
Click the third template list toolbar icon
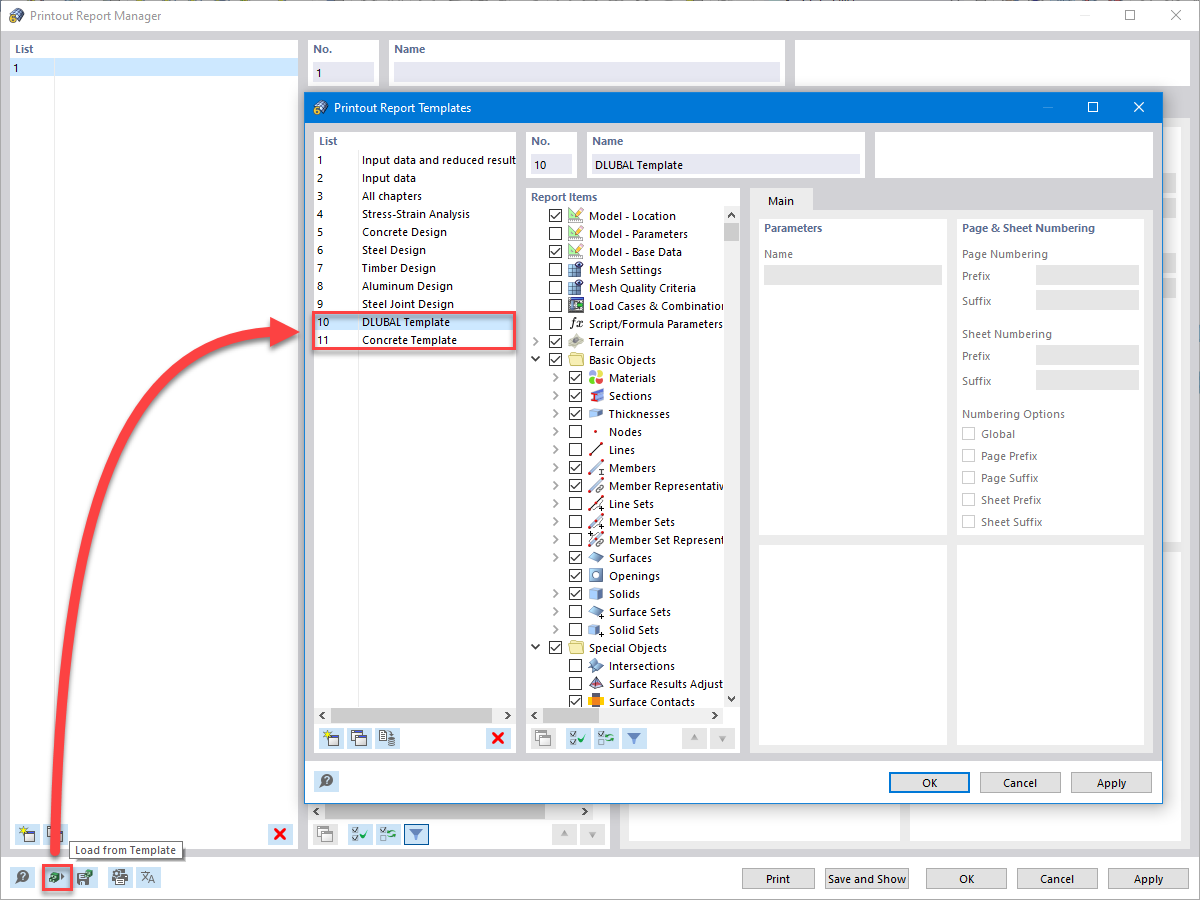[x=387, y=739]
